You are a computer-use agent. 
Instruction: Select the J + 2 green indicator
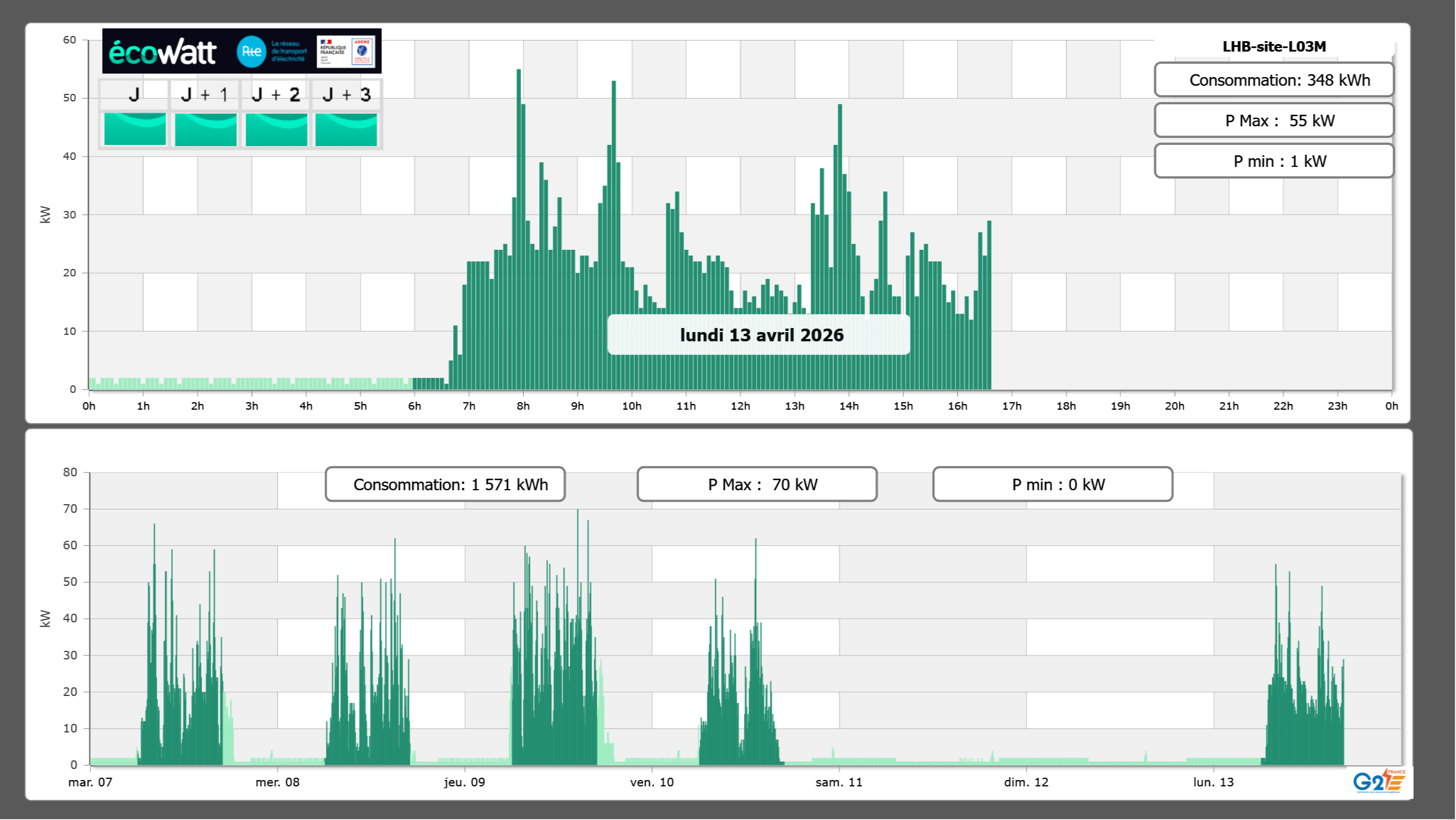pos(276,129)
